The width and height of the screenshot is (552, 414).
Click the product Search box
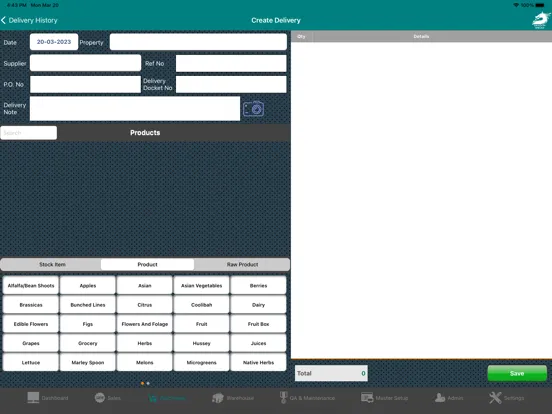click(x=29, y=133)
